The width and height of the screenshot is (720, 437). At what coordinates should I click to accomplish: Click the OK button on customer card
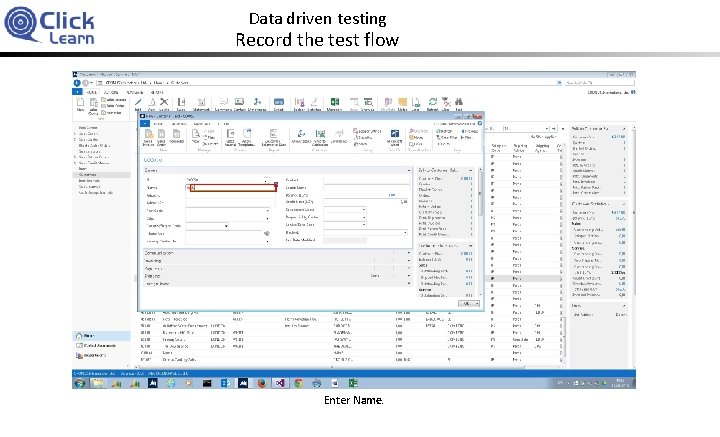465,302
